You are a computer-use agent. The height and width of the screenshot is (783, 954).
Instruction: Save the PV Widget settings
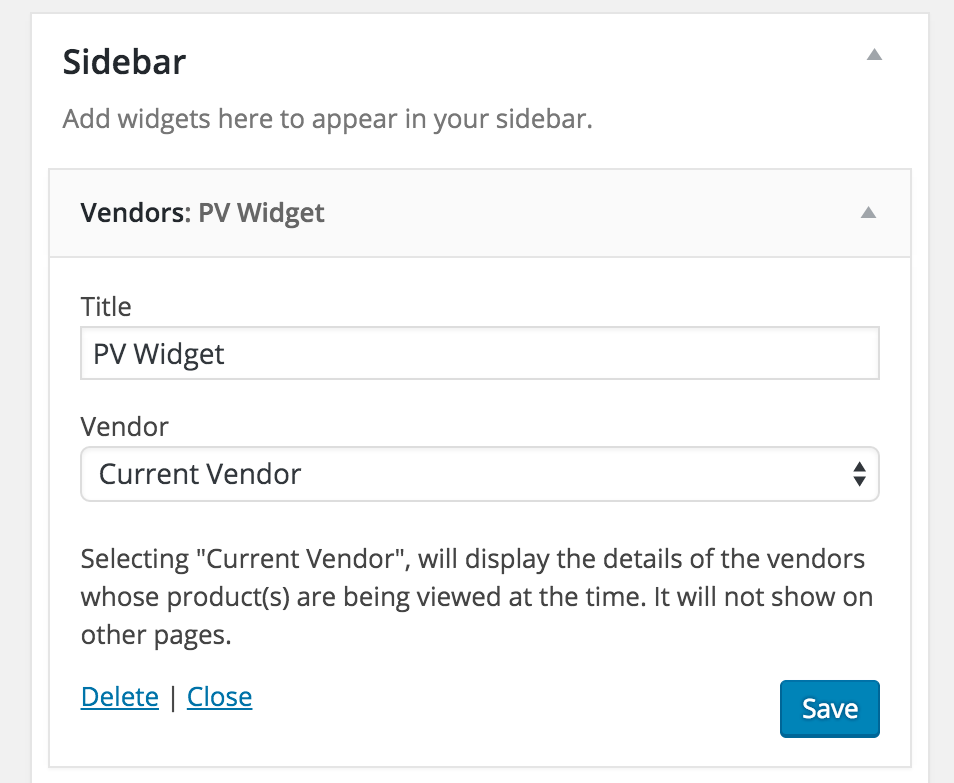pos(829,709)
